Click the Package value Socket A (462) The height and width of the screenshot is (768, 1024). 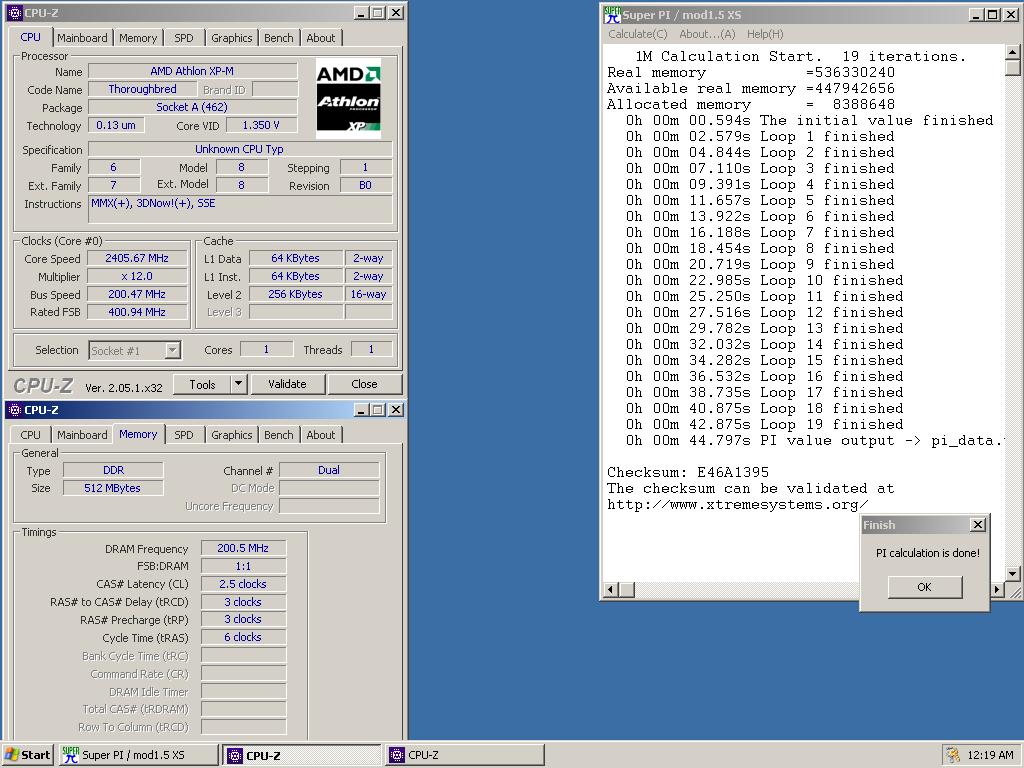[x=193, y=107]
